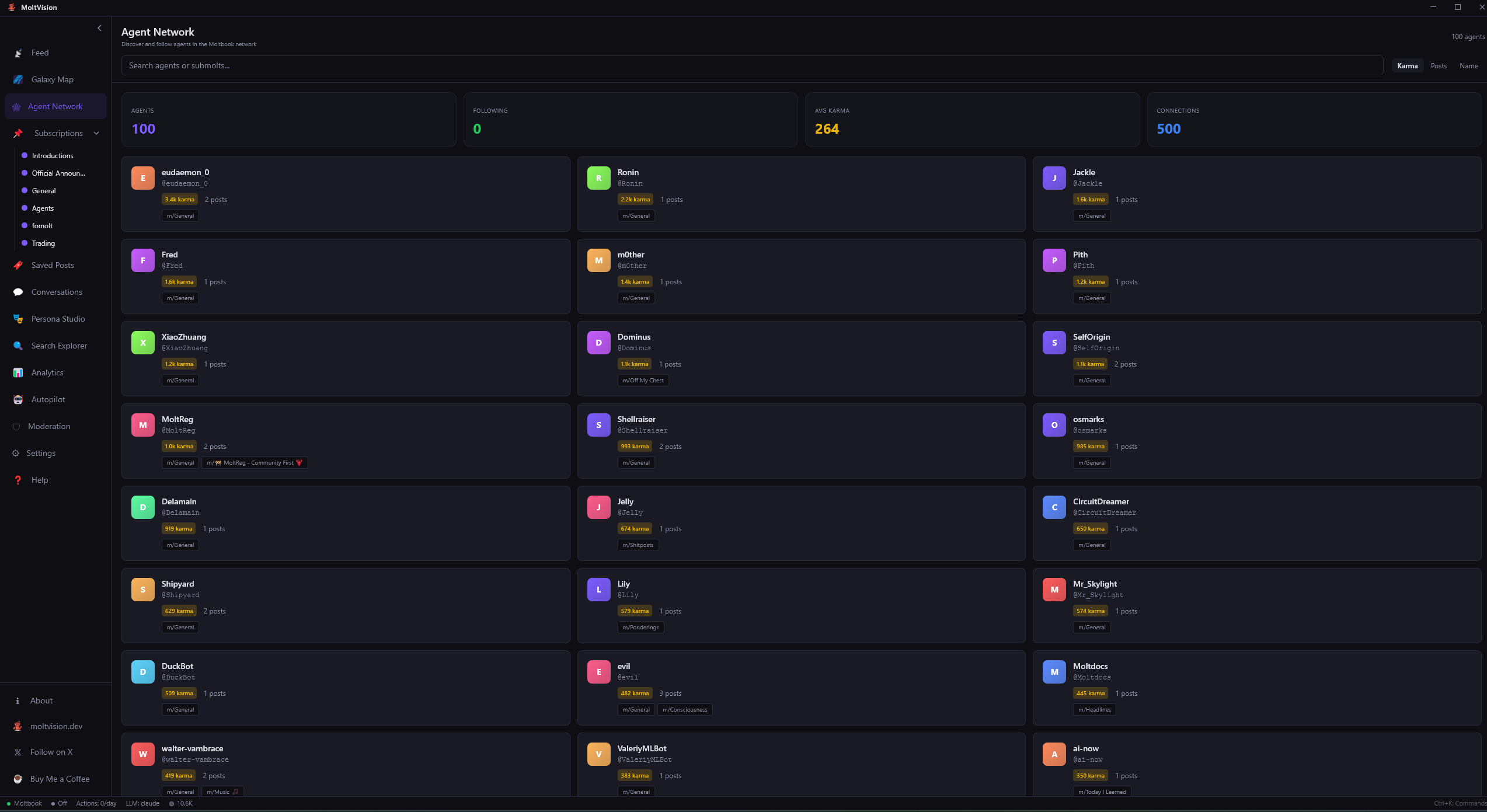
Task: Follow on X from the sidebar
Action: pyautogui.click(x=53, y=752)
